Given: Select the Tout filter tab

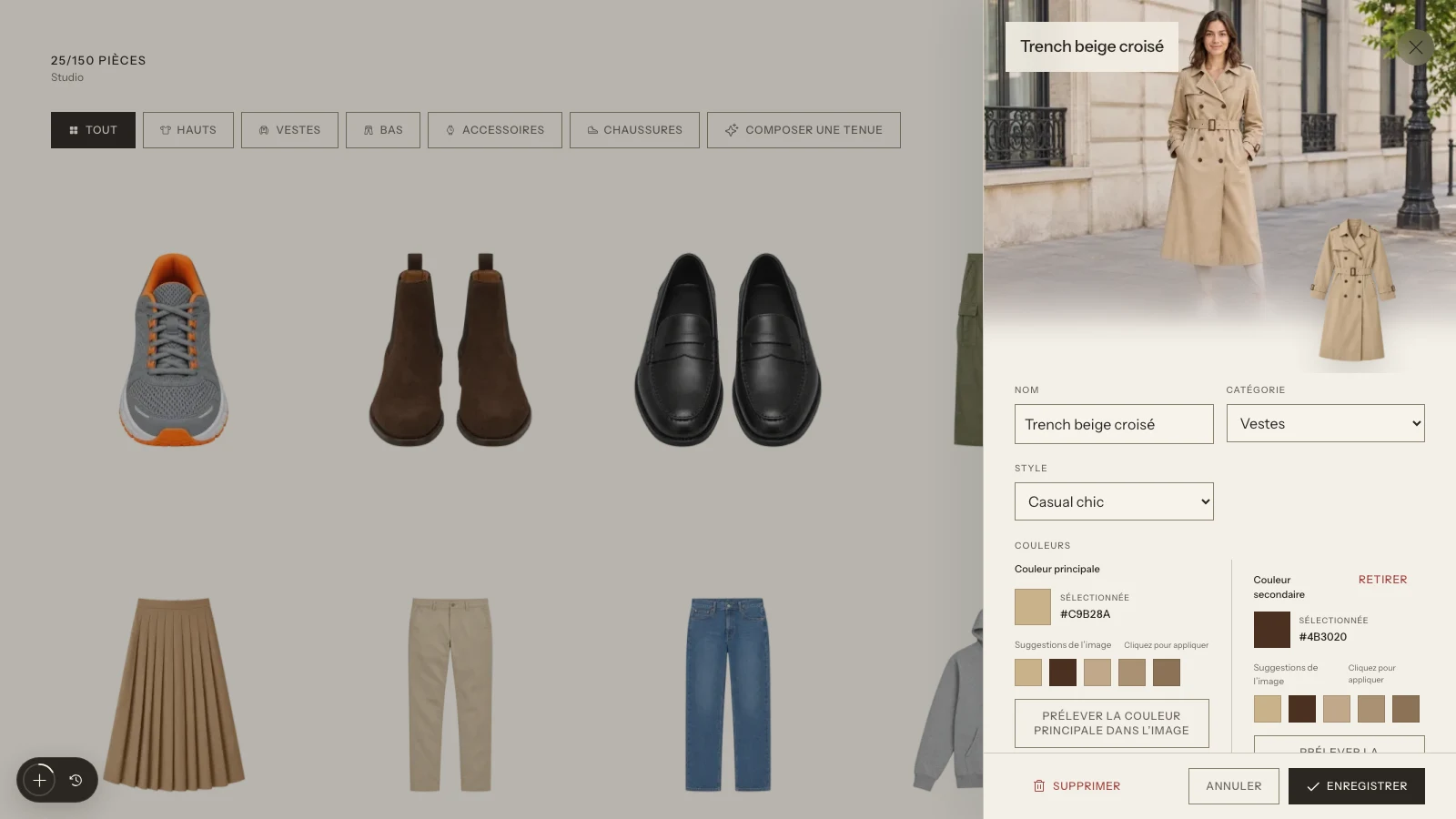Looking at the screenshot, I should pyautogui.click(x=93, y=130).
